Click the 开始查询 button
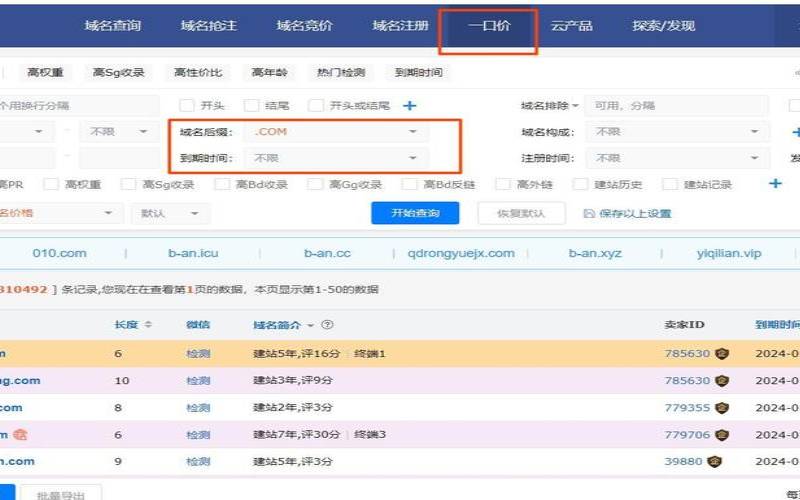This screenshot has width=800, height=500. pos(415,213)
